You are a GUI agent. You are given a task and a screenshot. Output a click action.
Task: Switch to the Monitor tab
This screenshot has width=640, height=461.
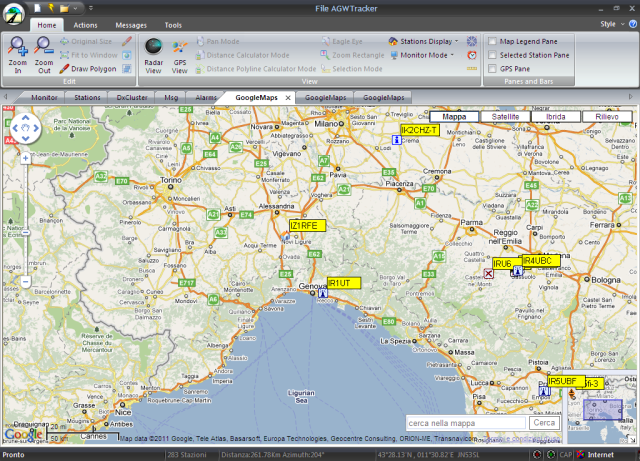pyautogui.click(x=44, y=98)
